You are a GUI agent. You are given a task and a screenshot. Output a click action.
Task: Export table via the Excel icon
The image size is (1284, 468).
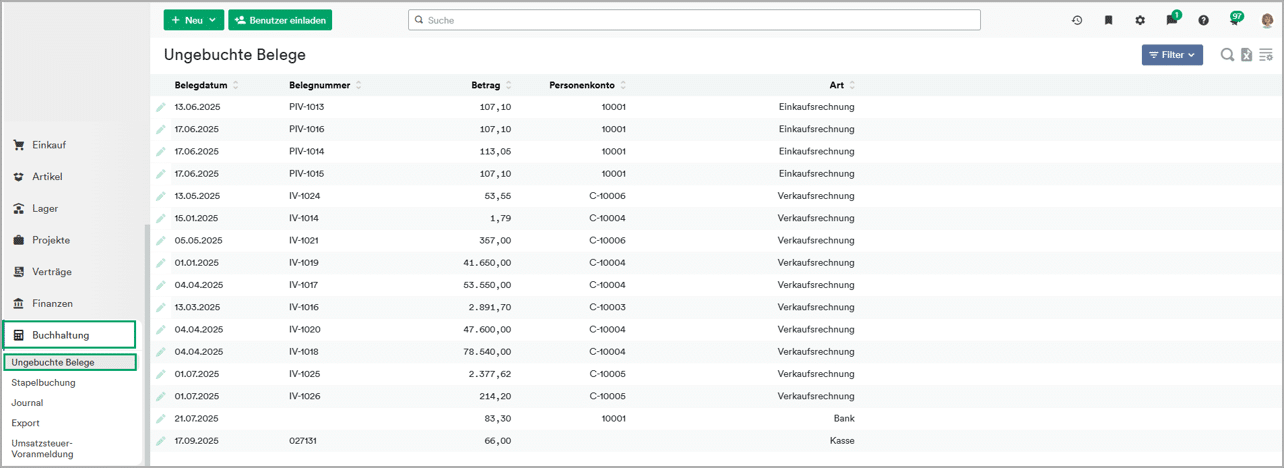(x=1247, y=55)
